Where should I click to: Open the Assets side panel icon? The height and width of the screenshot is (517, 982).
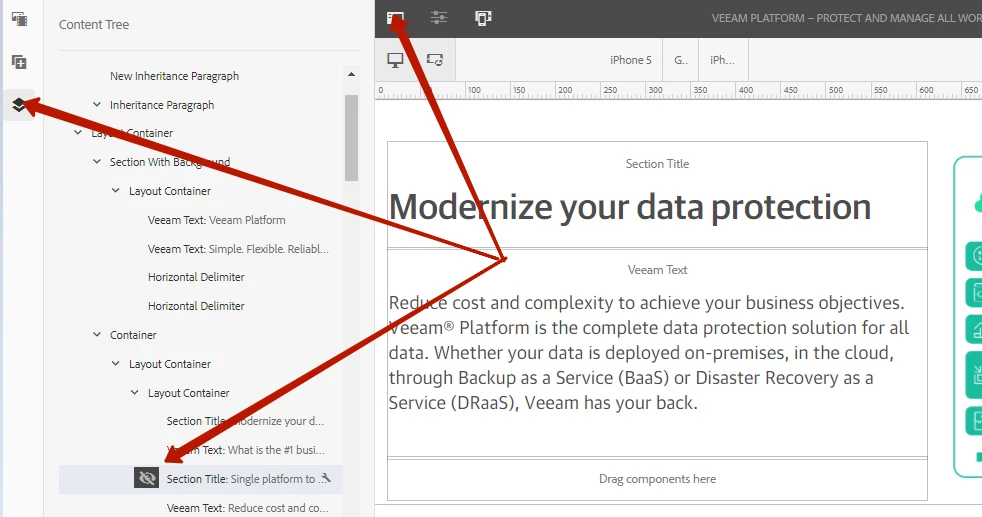(x=19, y=19)
